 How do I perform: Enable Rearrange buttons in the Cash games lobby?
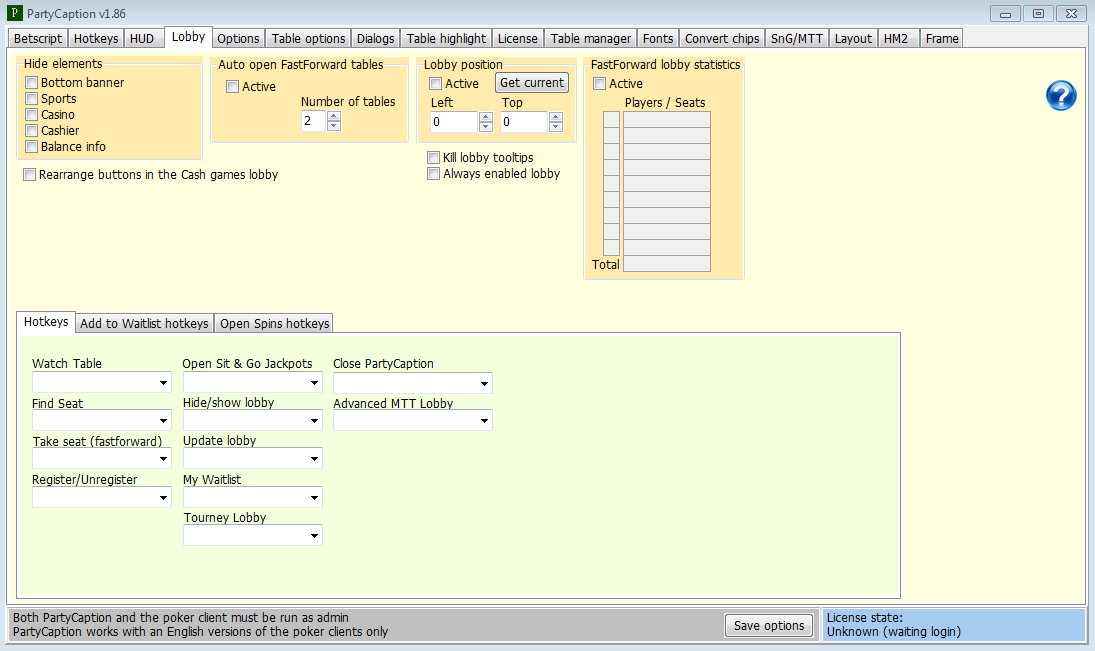click(x=29, y=175)
